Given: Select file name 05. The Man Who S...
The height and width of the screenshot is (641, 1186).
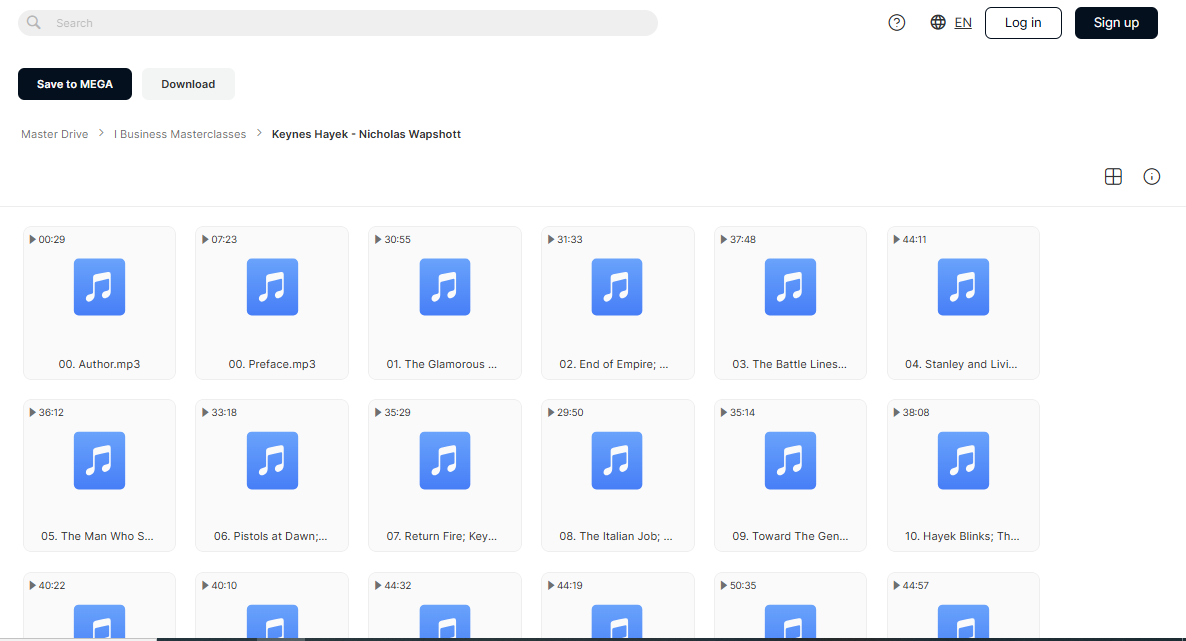Looking at the screenshot, I should pyautogui.click(x=97, y=536).
